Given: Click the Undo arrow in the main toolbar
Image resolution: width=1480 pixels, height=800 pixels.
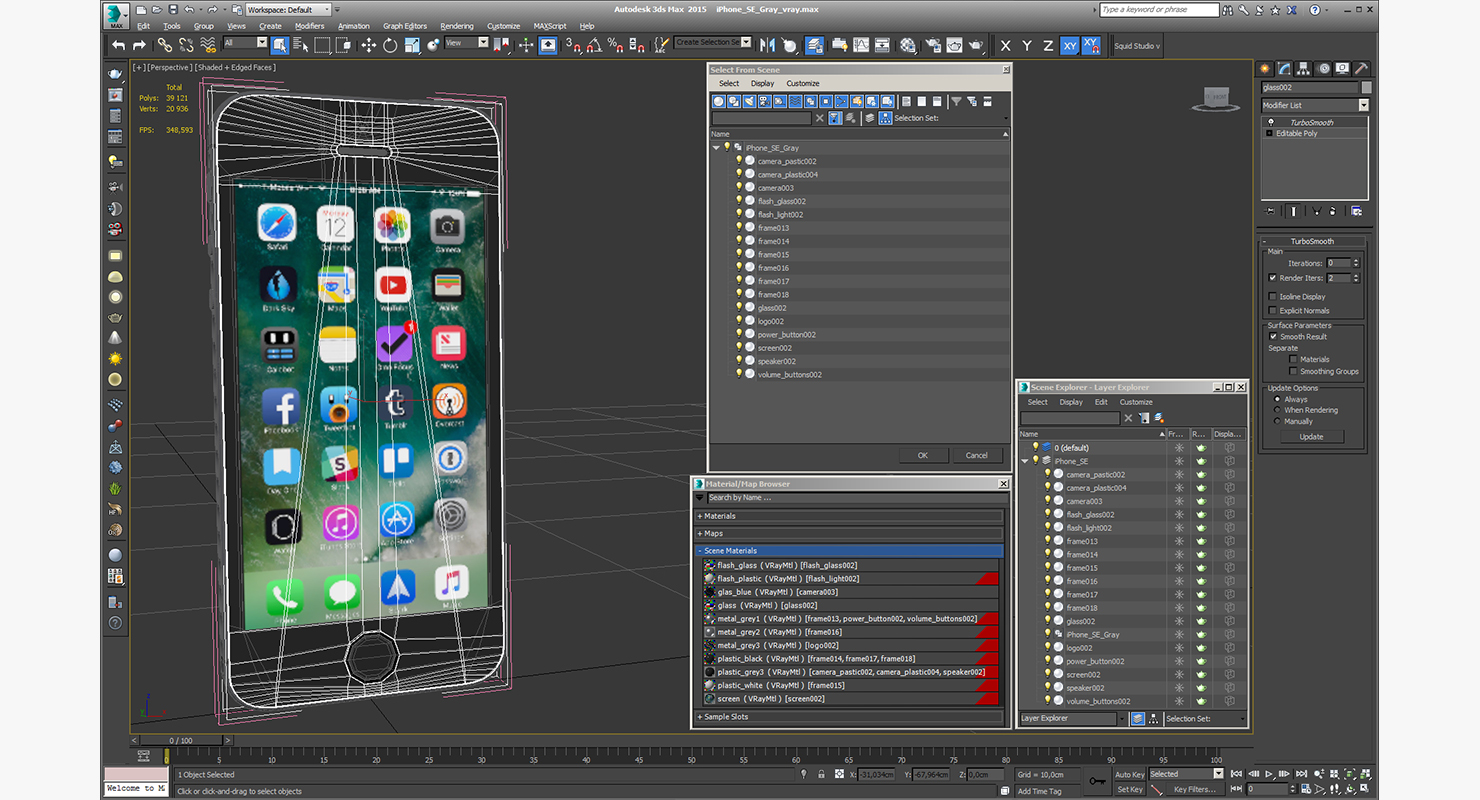Looking at the screenshot, I should pos(119,45).
